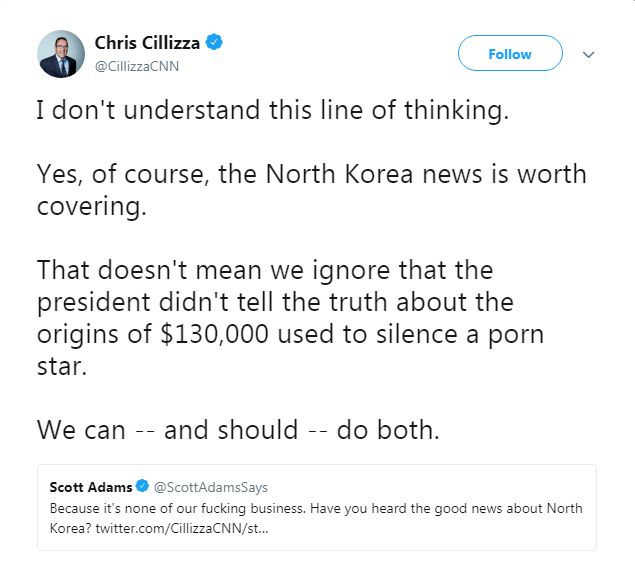Screen dimensions: 635x566
Task: Click the verified badge next to Scott Adams
Action: click(x=142, y=487)
